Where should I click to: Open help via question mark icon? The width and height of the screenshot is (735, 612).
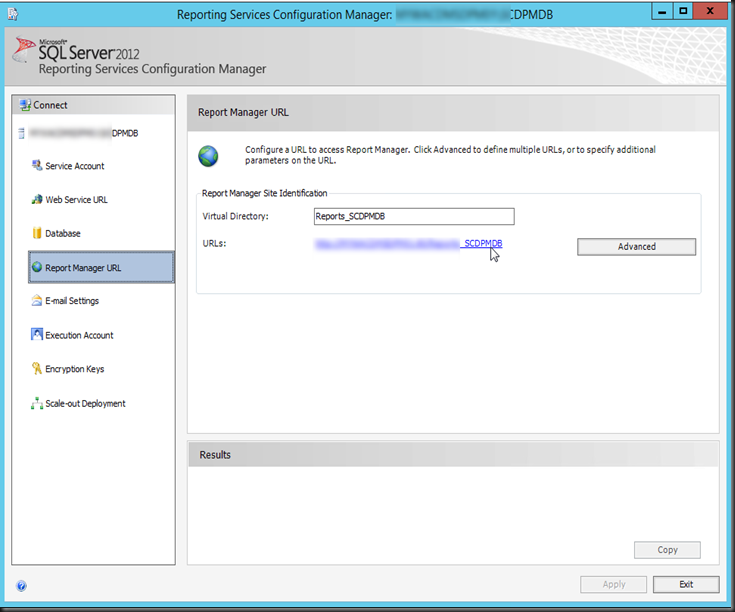click(x=22, y=586)
